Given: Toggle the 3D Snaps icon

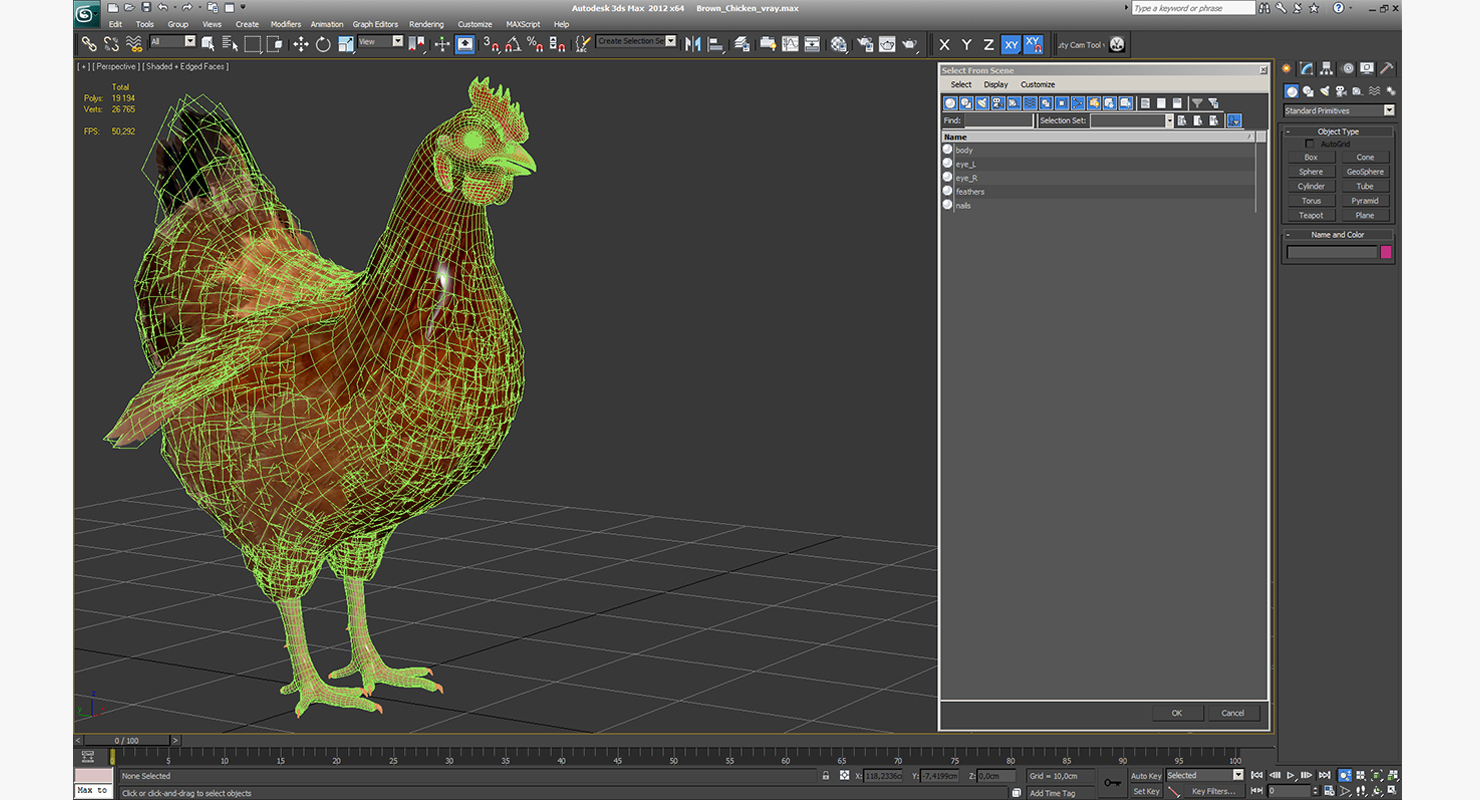Looking at the screenshot, I should point(490,44).
